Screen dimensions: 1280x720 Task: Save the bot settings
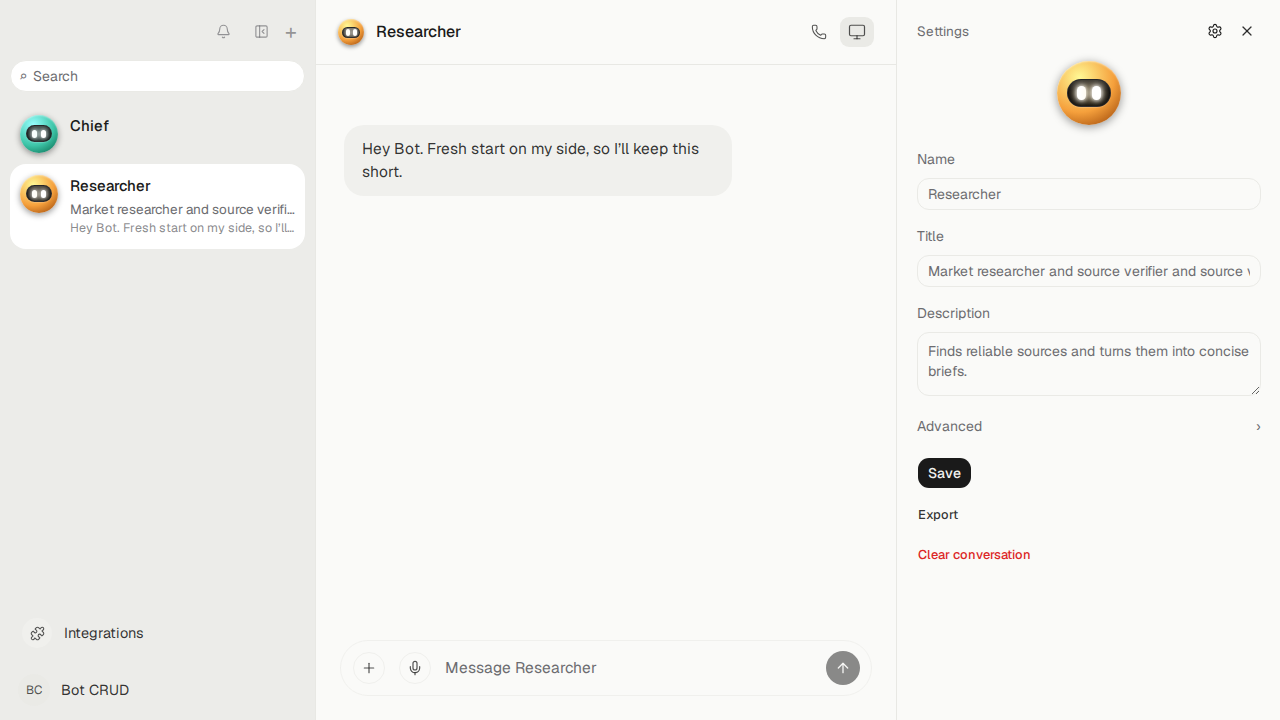click(944, 473)
